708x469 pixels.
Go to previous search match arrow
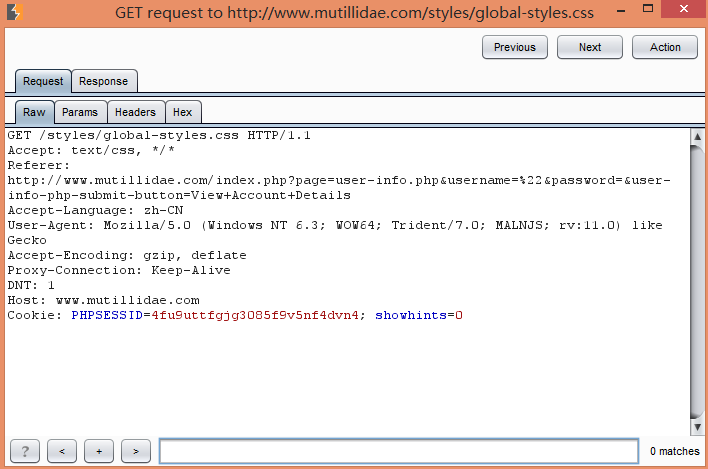[62, 451]
